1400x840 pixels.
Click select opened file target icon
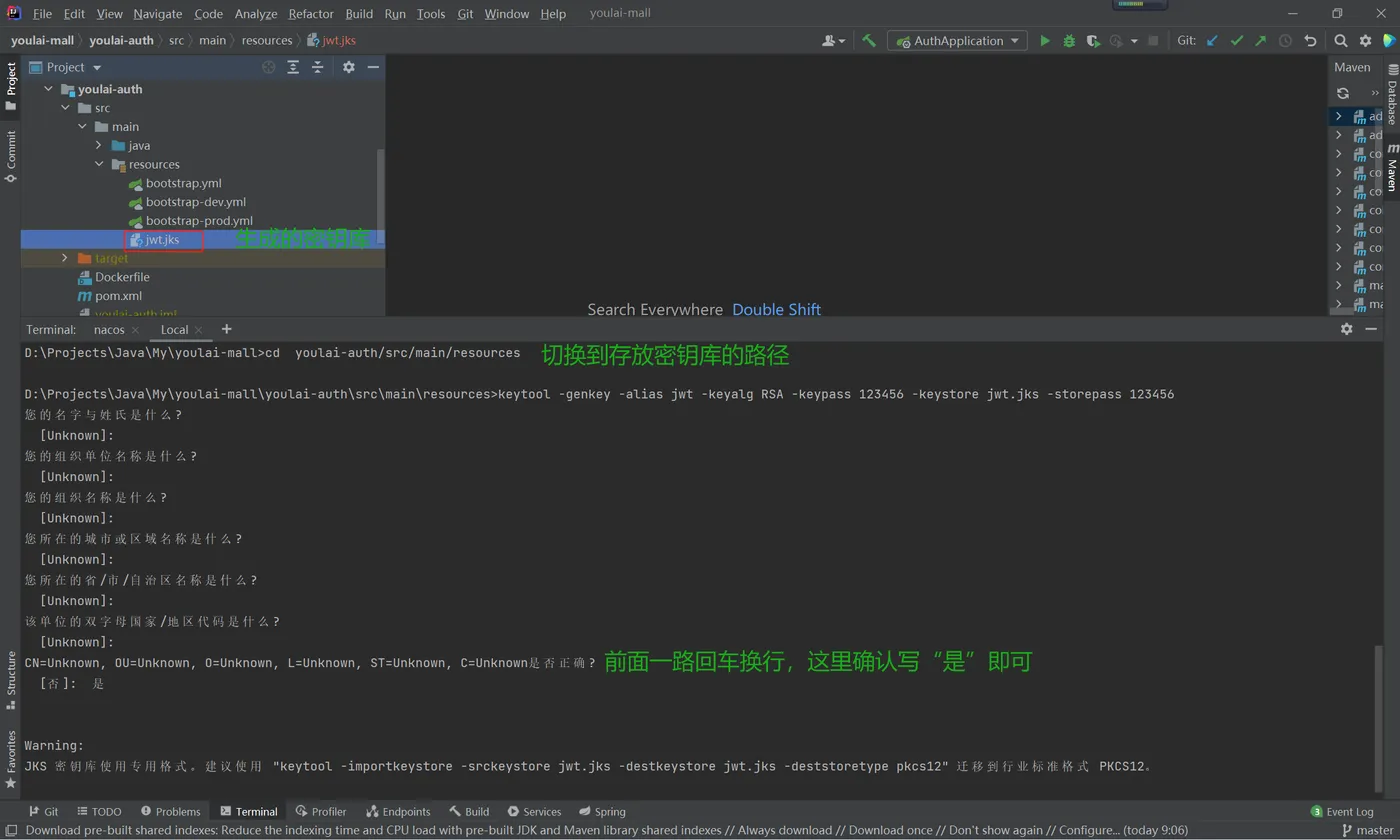[x=268, y=67]
